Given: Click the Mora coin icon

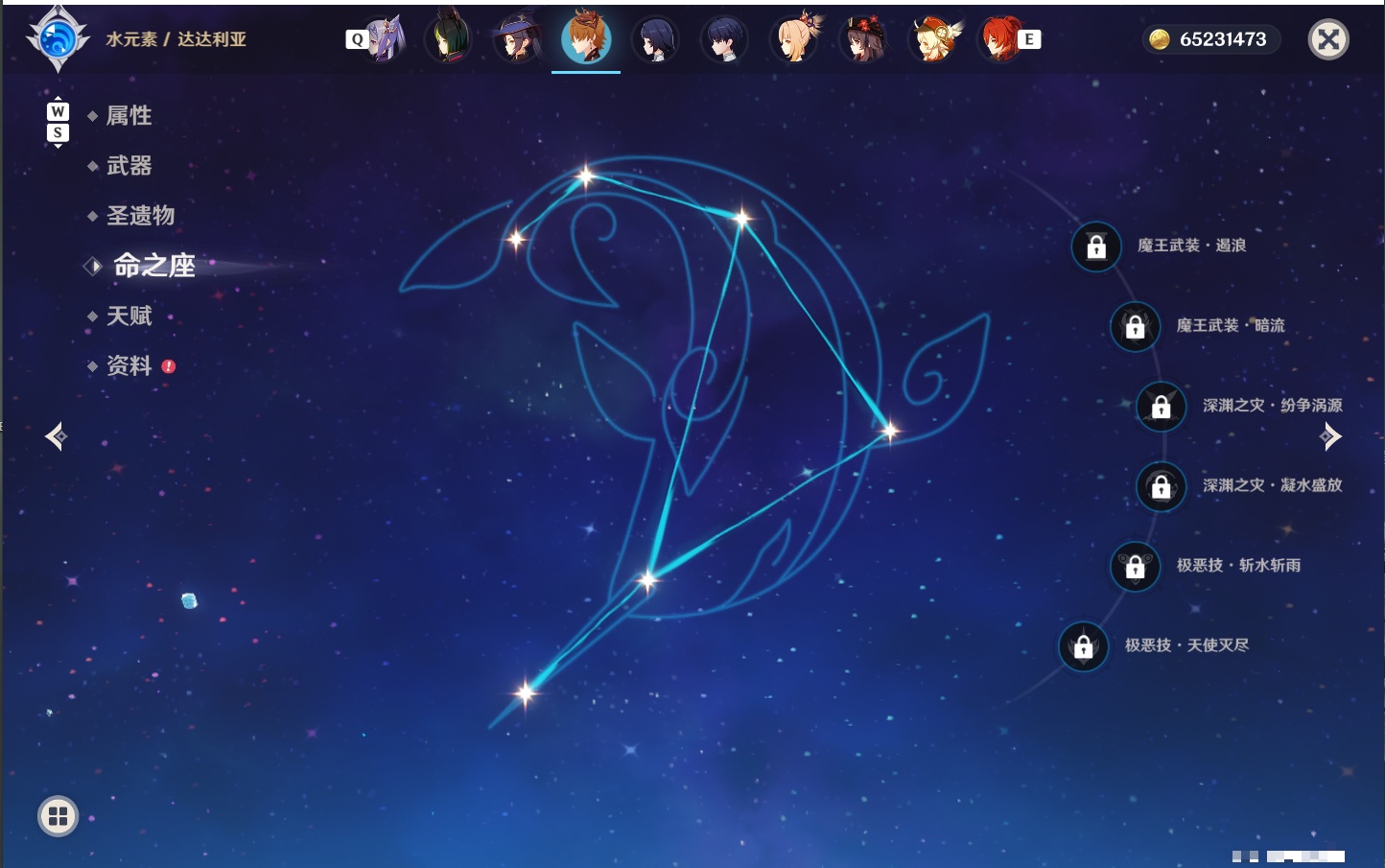Looking at the screenshot, I should (1160, 39).
